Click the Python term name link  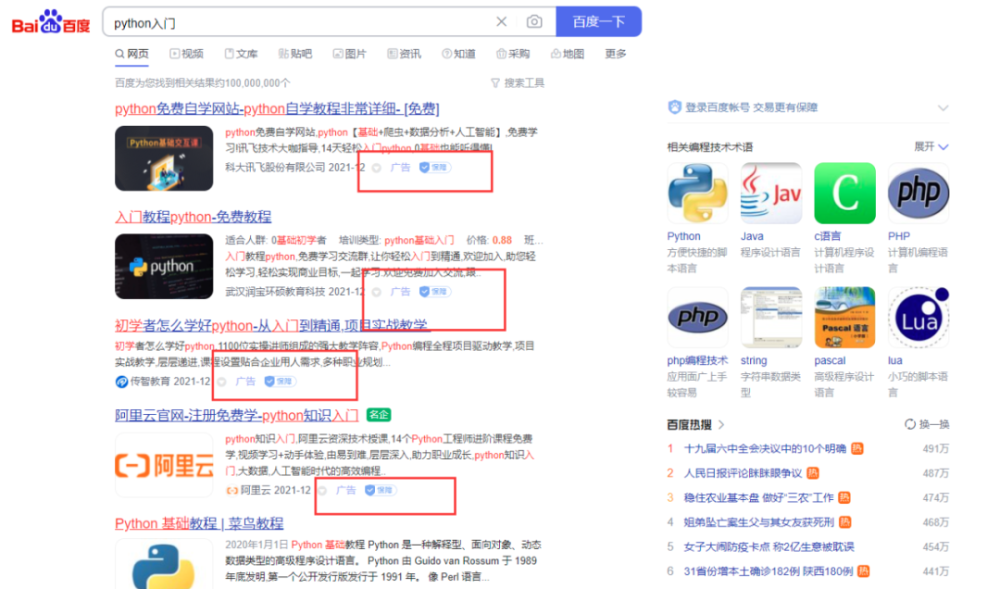click(x=684, y=236)
